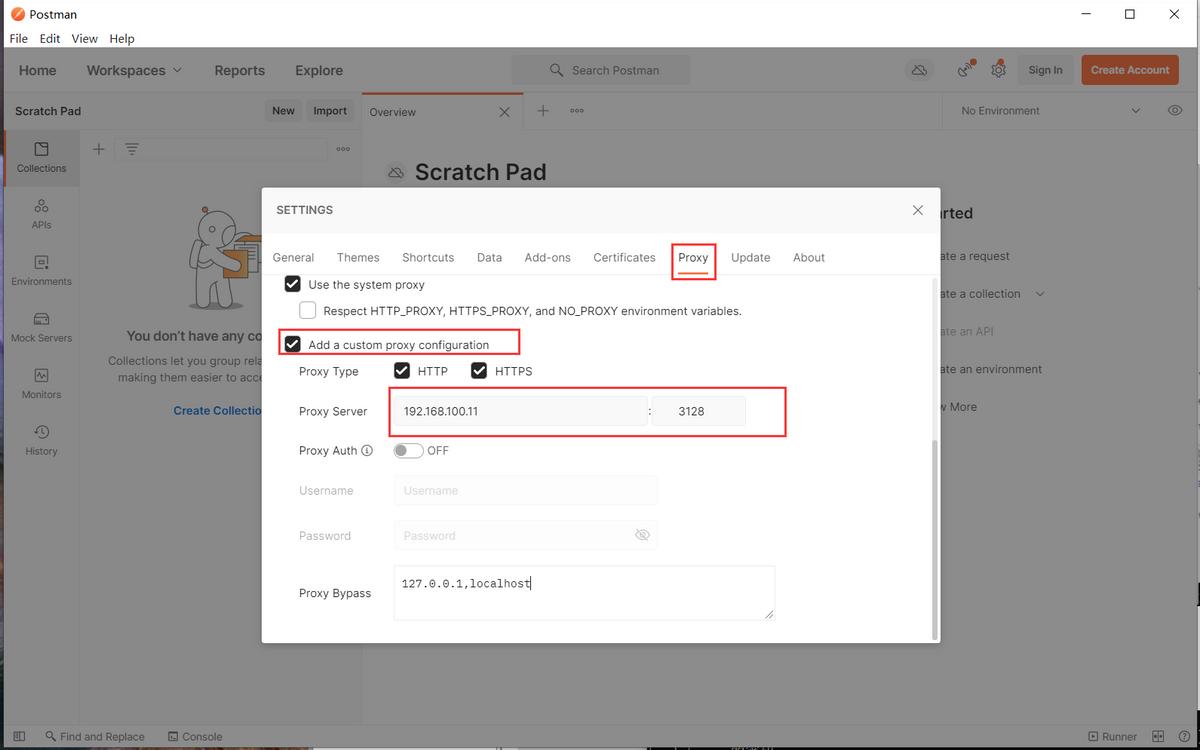
Task: Go to Home in top navigation
Action: [37, 70]
